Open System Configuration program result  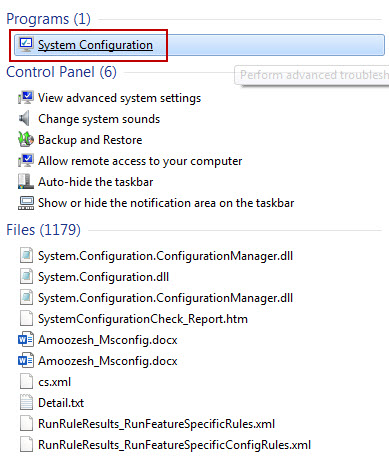click(199, 45)
